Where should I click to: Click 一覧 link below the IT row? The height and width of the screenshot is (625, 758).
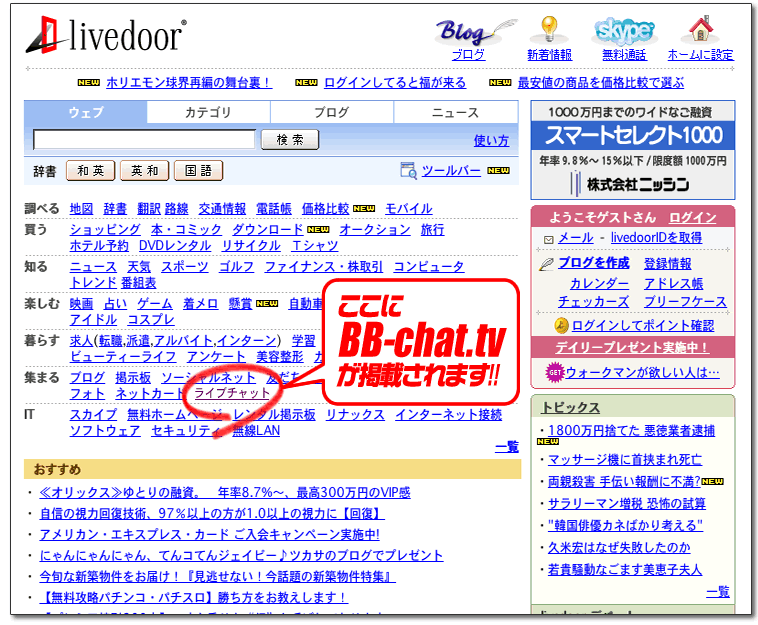click(x=507, y=447)
